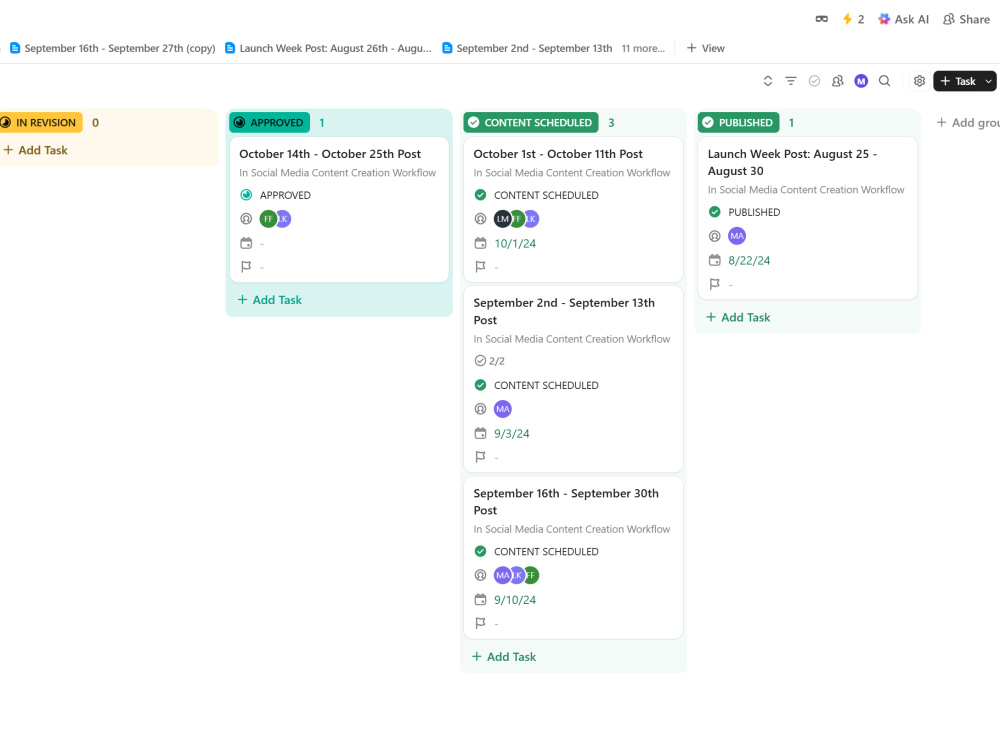Click calendar icon on September 16th card
1000x750 pixels.
480,599
